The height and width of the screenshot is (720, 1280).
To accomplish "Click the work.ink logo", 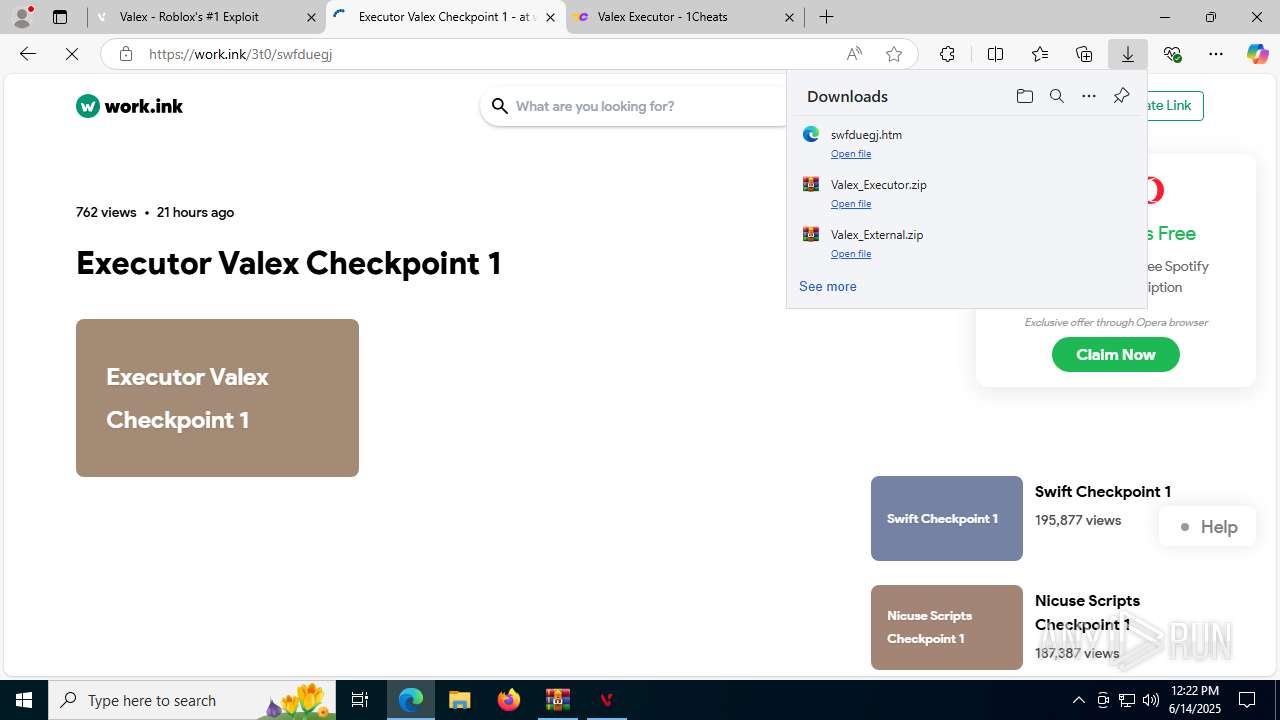I will point(130,106).
